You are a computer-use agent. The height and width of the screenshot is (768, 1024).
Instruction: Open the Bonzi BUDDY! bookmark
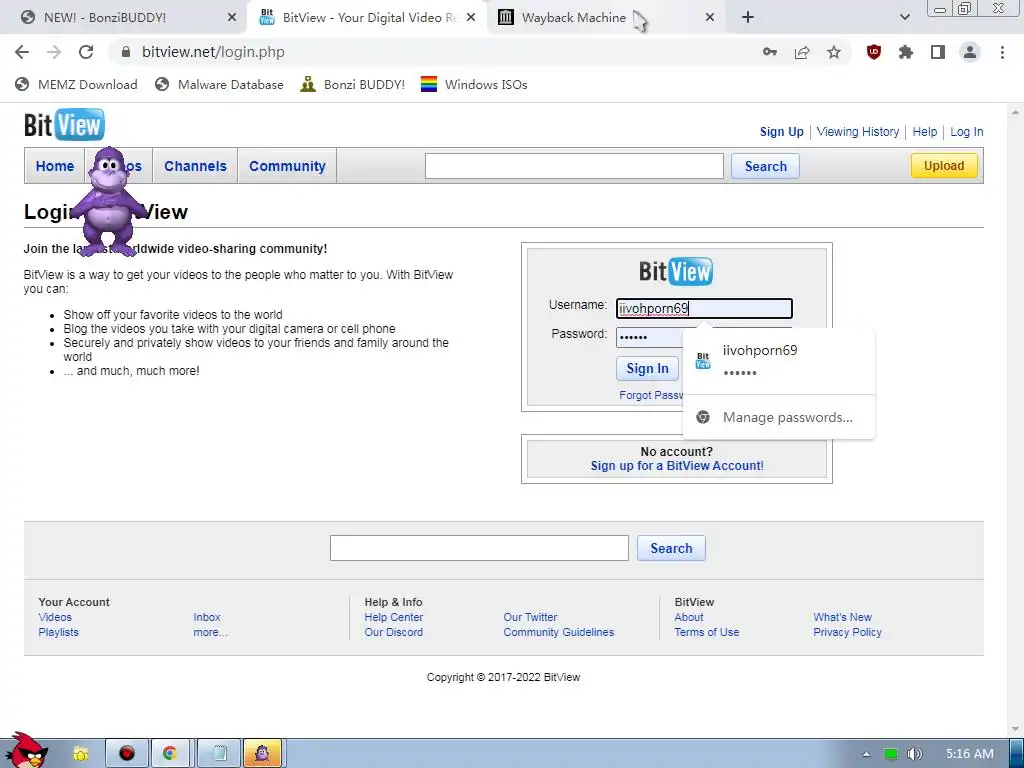[x=353, y=84]
